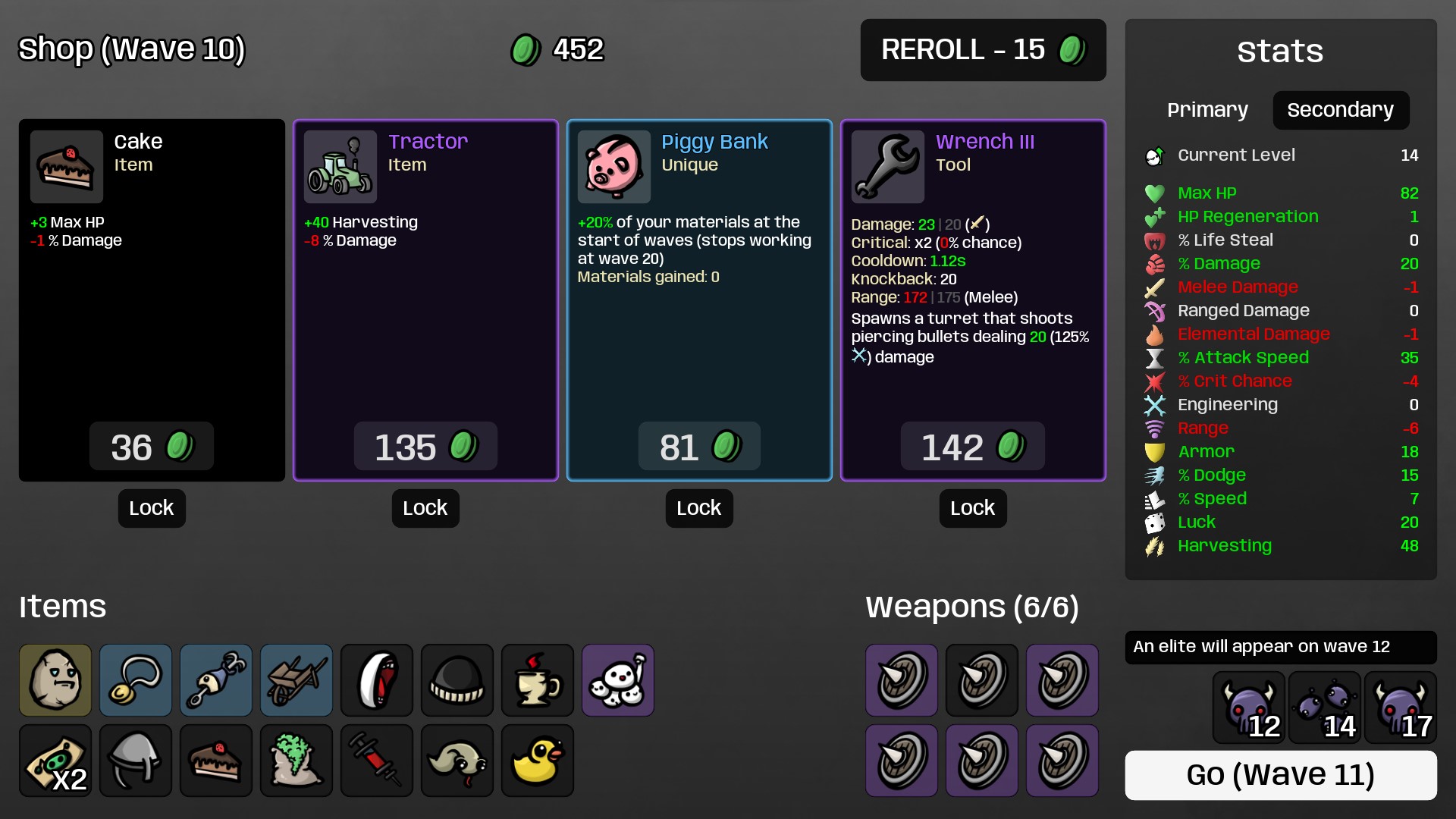This screenshot has width=1456, height=819.
Task: Click the syringe item icon
Action: coord(377,761)
